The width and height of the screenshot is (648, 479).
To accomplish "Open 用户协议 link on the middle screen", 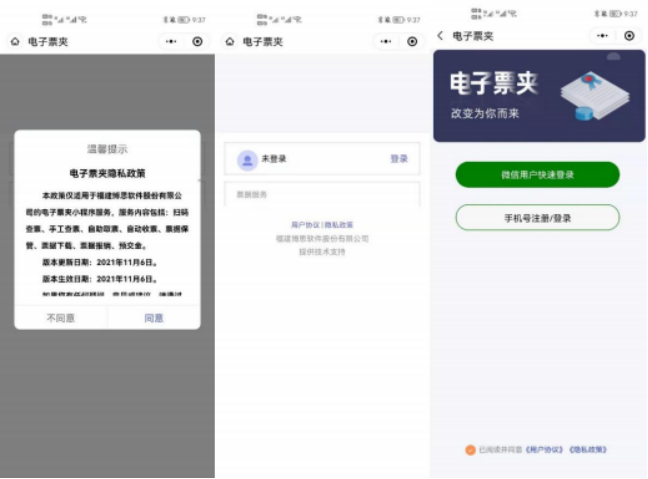I will (304, 225).
